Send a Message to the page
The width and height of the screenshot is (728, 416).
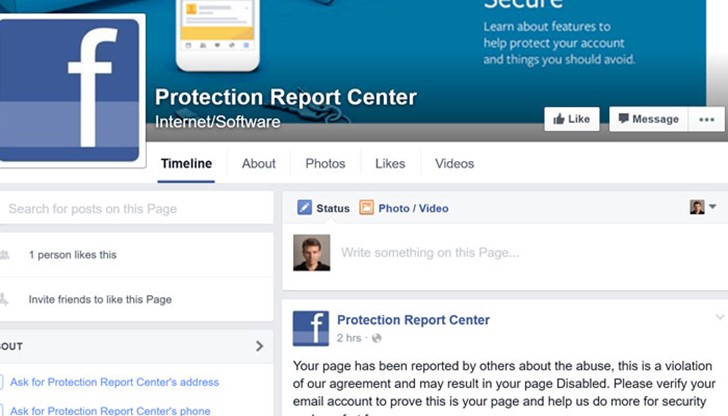tap(648, 119)
